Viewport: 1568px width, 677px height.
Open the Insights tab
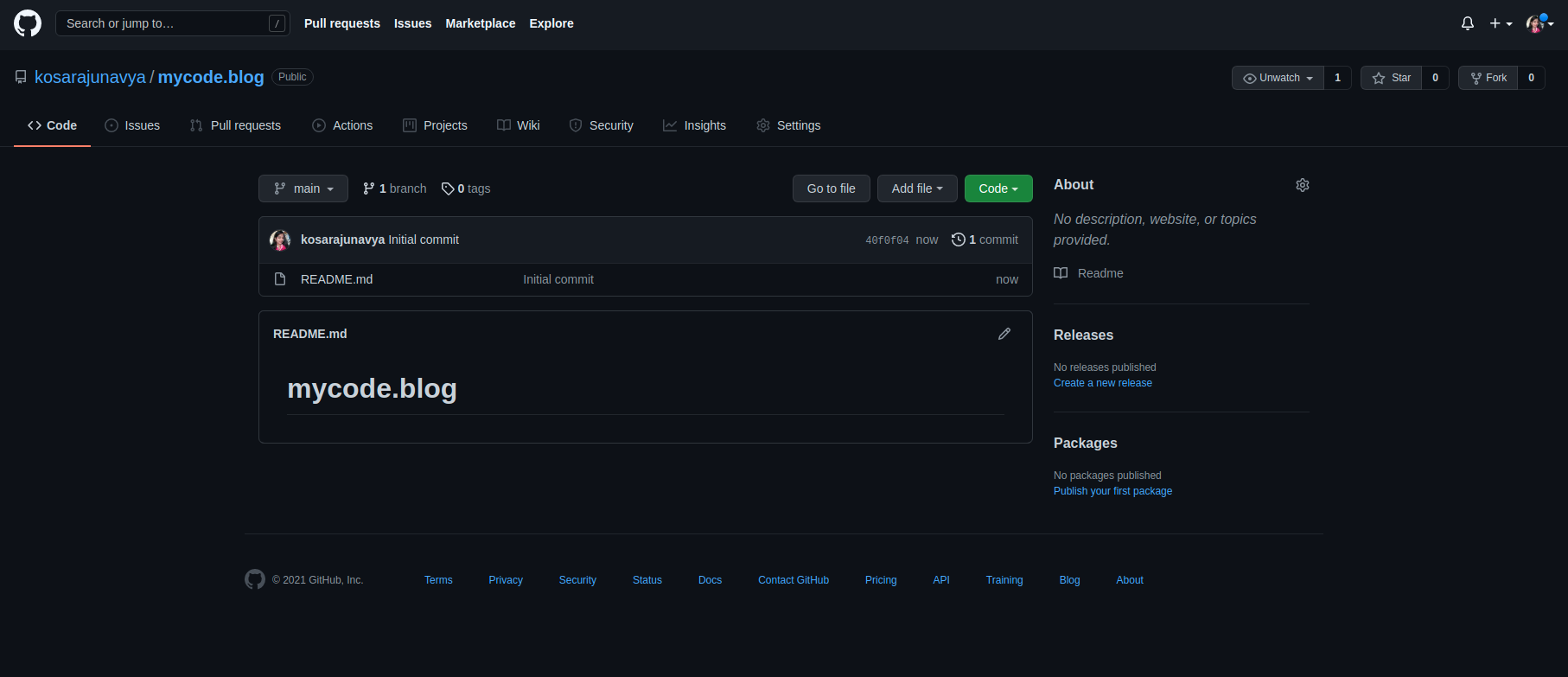click(694, 125)
